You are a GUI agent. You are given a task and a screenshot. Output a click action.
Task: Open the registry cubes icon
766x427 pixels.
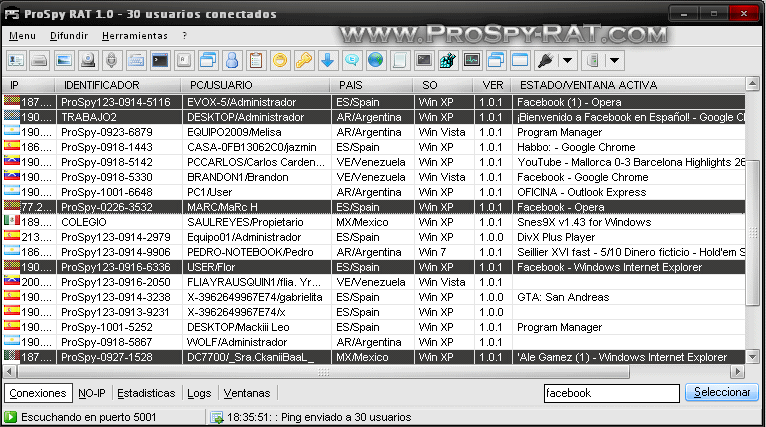(447, 61)
